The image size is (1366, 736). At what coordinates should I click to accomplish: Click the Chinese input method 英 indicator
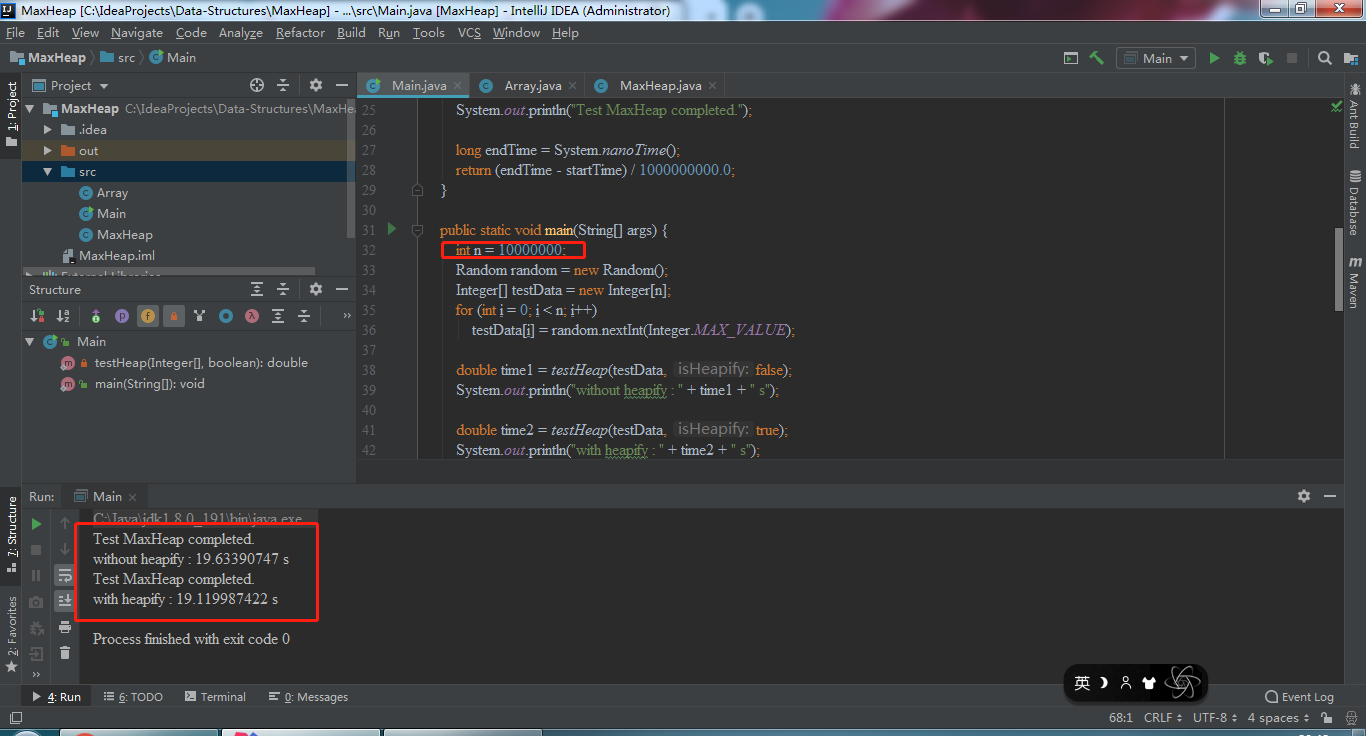(1082, 683)
